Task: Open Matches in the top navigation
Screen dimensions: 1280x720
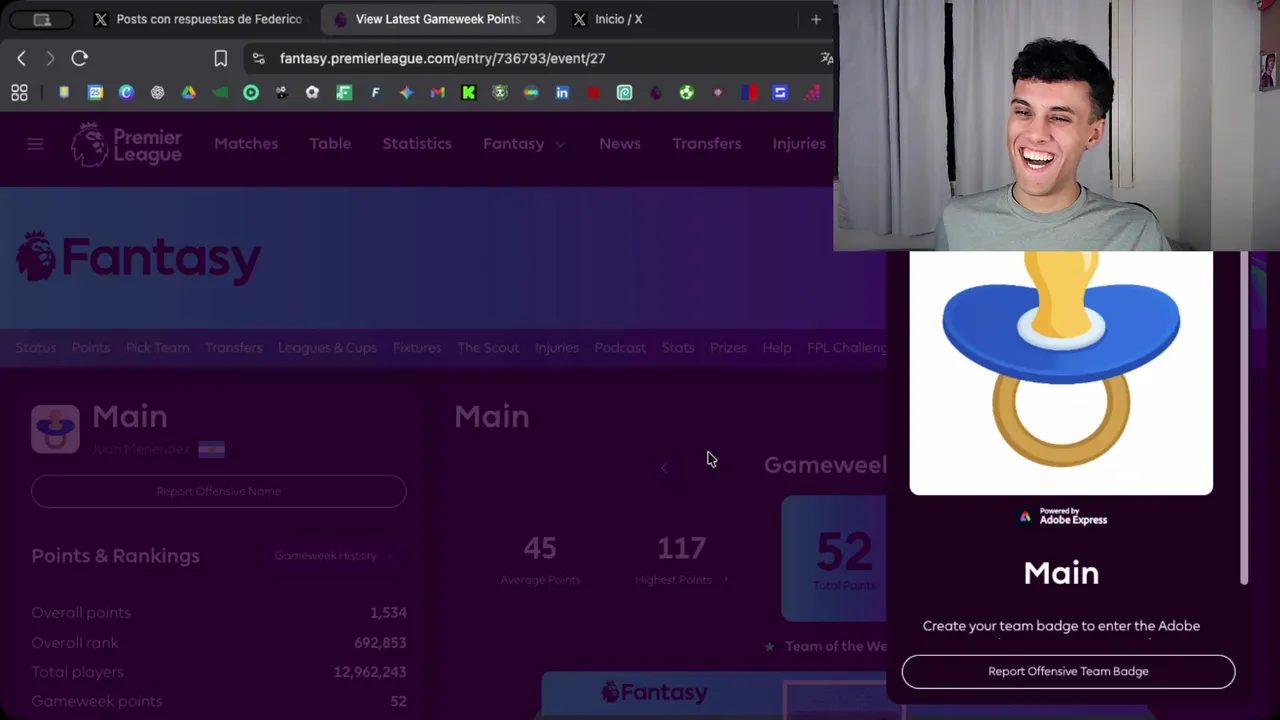Action: coord(246,144)
